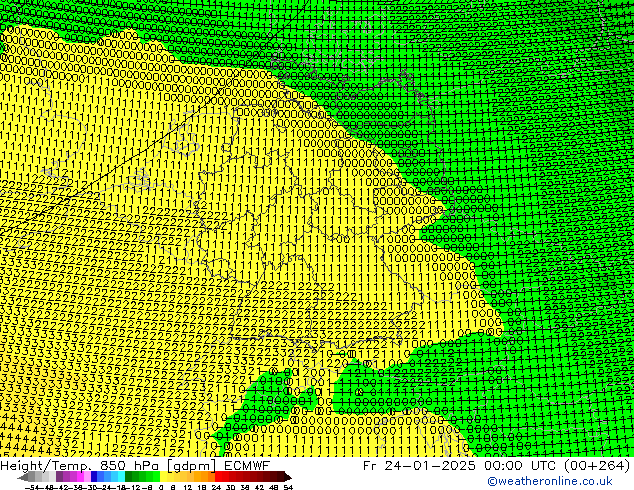Screen dimensions: 634x490
Task: Click the dark purple legend swatch near -42
Action: click(x=59, y=477)
